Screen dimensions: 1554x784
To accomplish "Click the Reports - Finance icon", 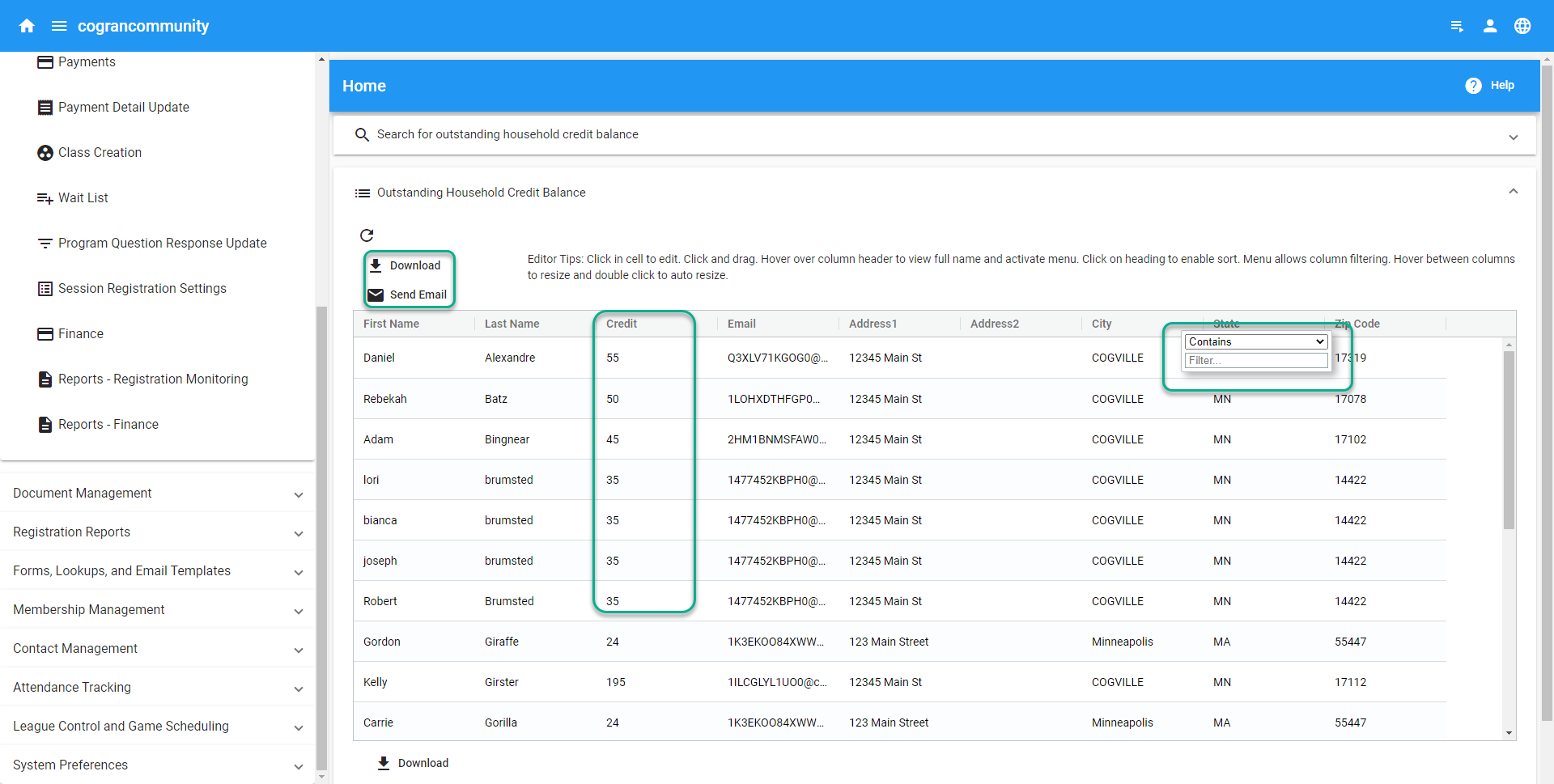I will click(45, 425).
